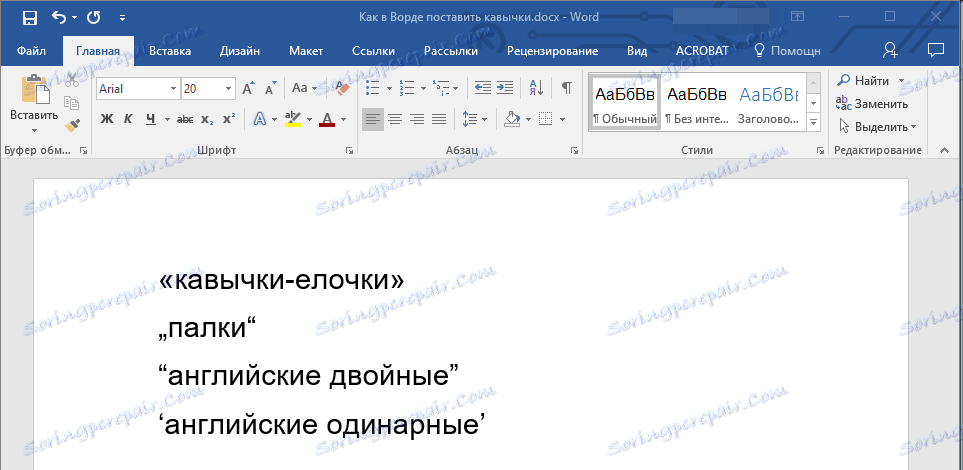Switch to the Макет tab
This screenshot has height=470, width=963.
306,51
